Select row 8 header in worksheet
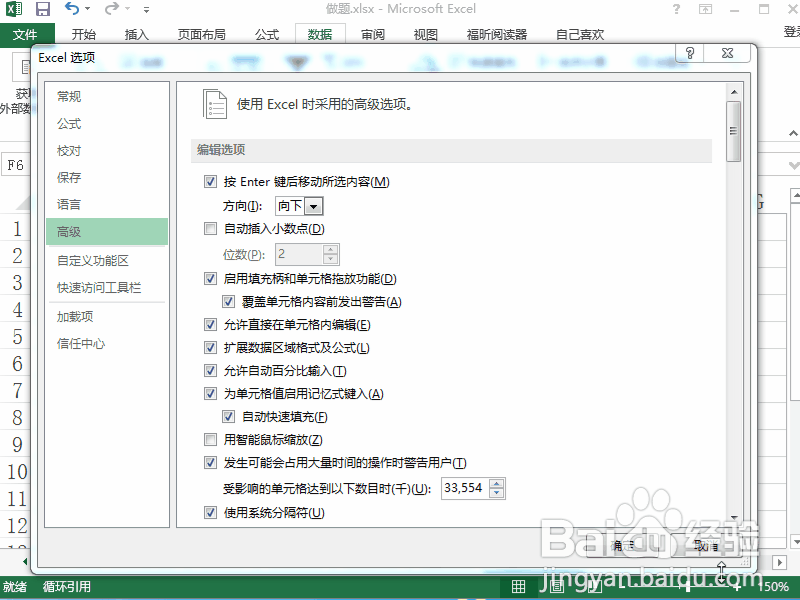Image resolution: width=800 pixels, height=600 pixels. [16, 418]
